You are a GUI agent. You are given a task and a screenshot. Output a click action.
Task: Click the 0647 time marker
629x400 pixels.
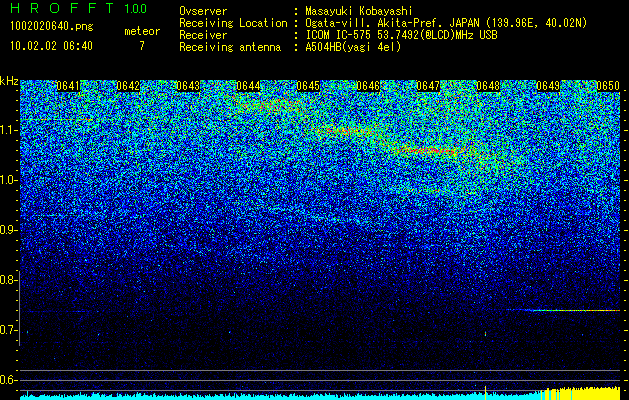point(428,86)
